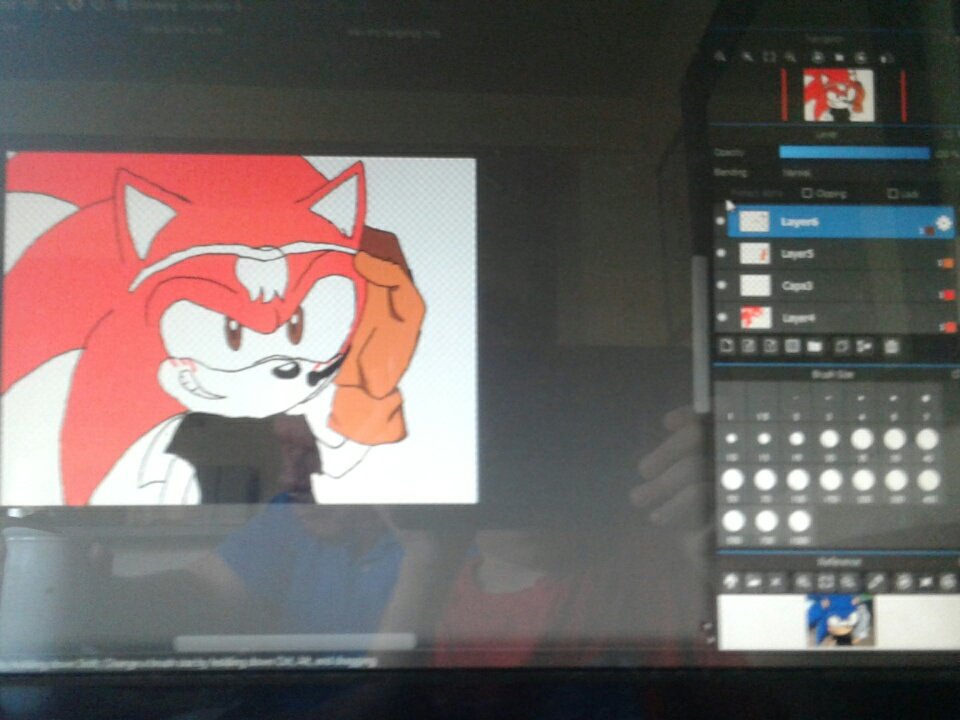Create a new layer folder
The image size is (960, 720).
coord(814,347)
